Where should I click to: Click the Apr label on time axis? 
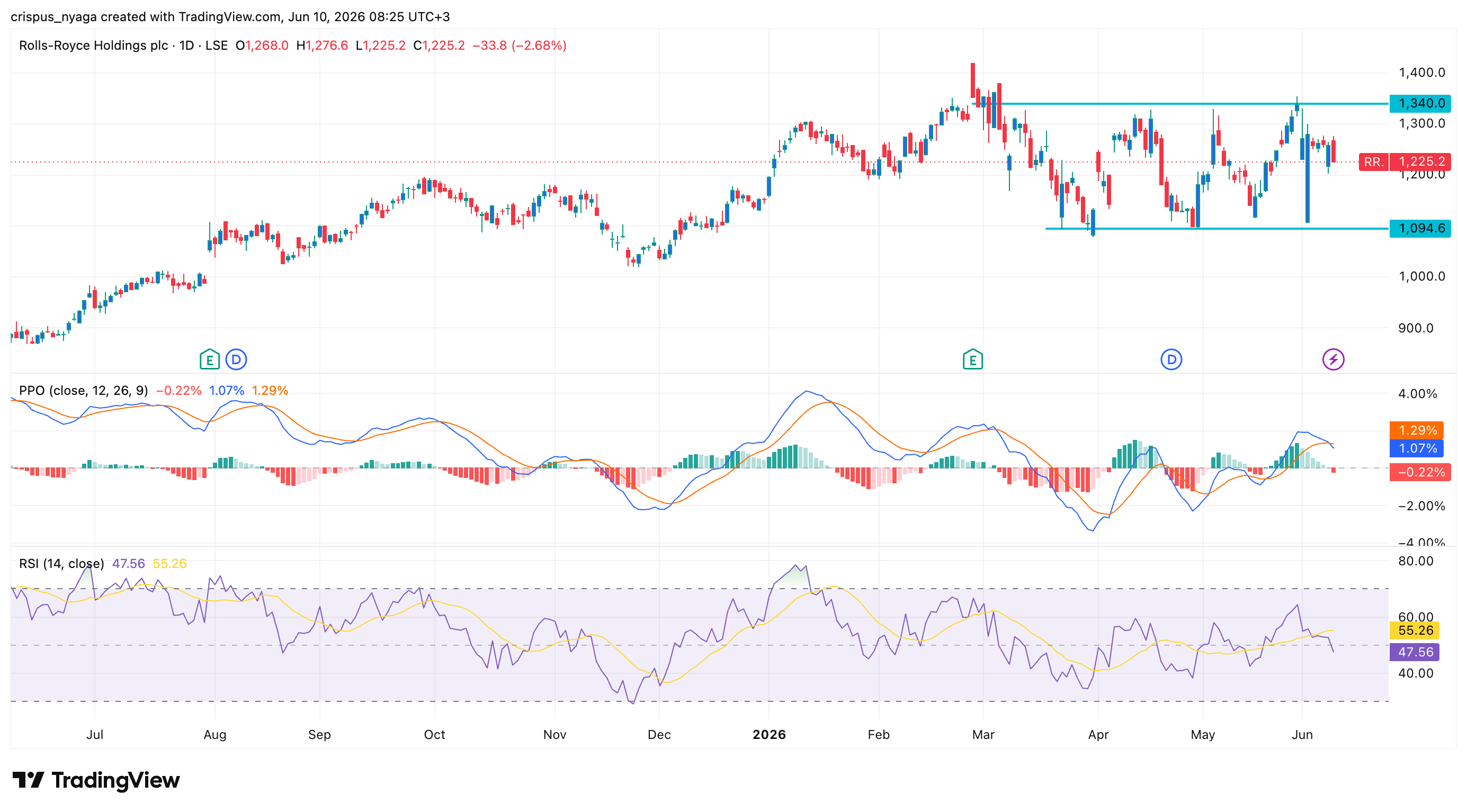[1098, 735]
